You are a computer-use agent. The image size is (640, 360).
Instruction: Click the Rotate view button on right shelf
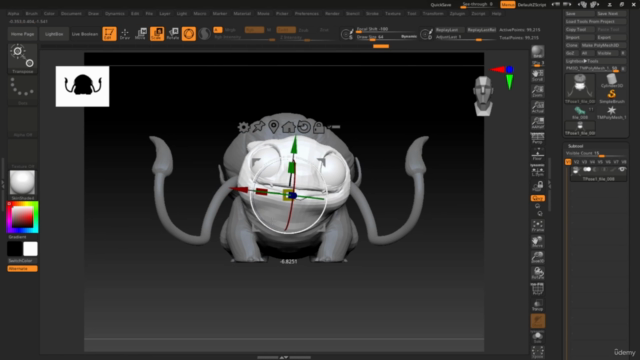click(x=538, y=273)
